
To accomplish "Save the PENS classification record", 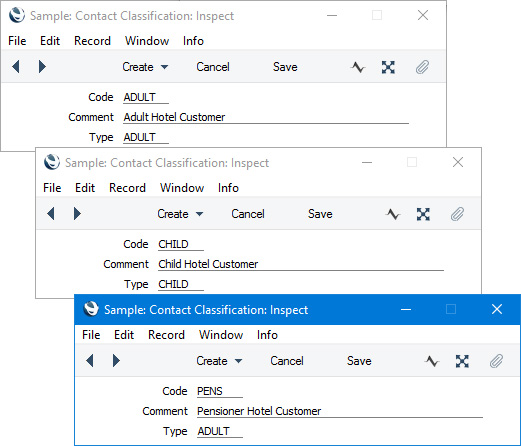I will click(359, 361).
